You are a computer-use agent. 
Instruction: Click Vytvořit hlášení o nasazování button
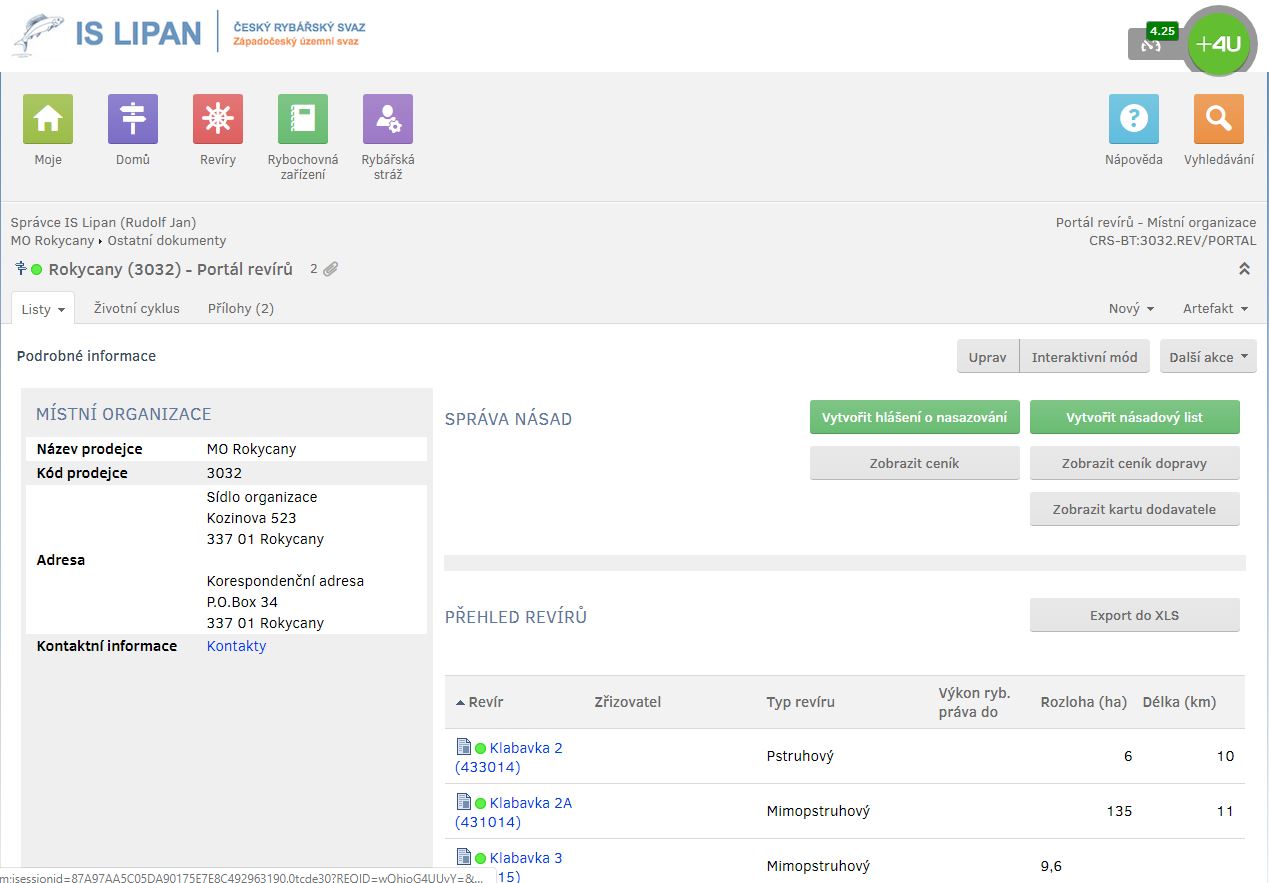coord(914,417)
